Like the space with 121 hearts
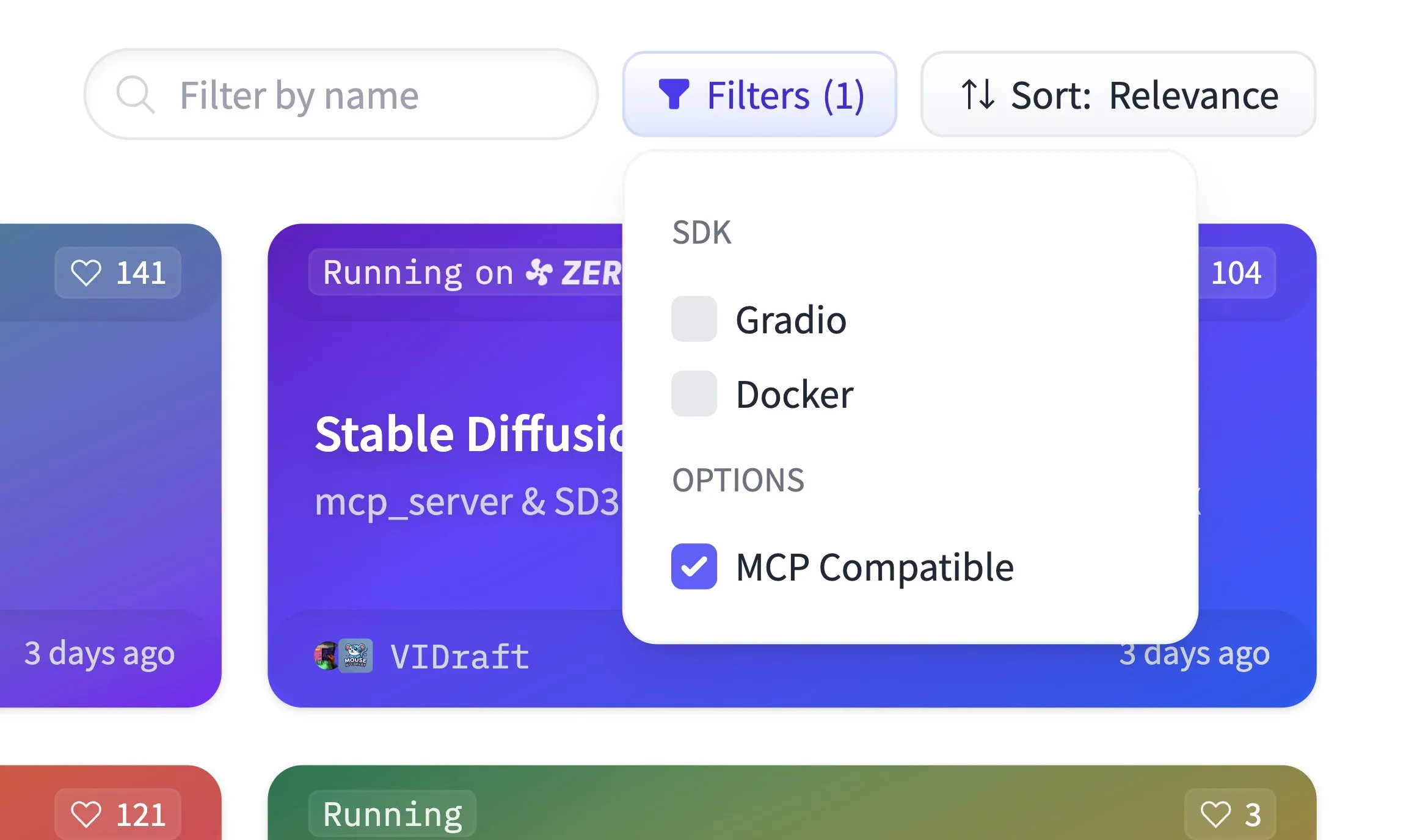Image resolution: width=1417 pixels, height=840 pixels. 118,814
